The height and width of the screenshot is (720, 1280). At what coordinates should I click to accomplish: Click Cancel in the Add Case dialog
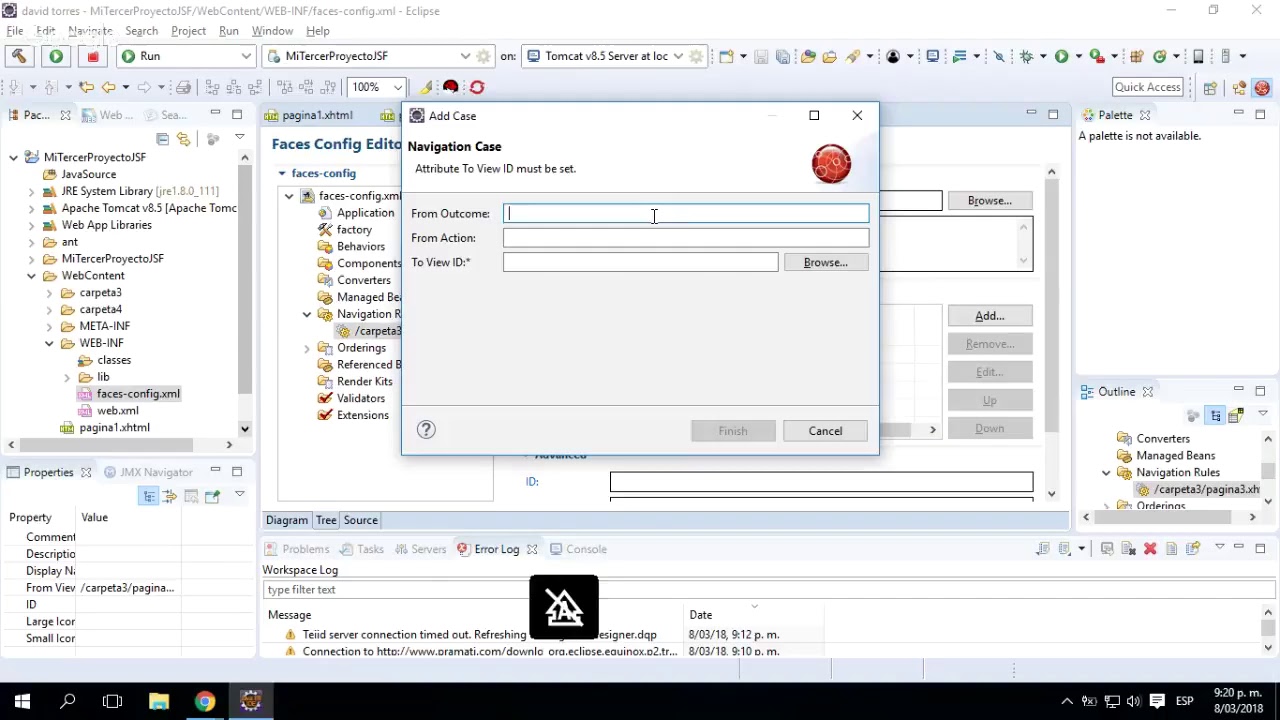coord(826,431)
